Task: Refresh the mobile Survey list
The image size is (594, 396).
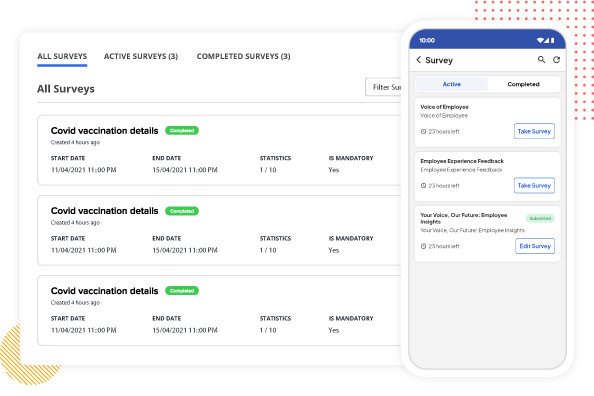Action: coord(556,59)
